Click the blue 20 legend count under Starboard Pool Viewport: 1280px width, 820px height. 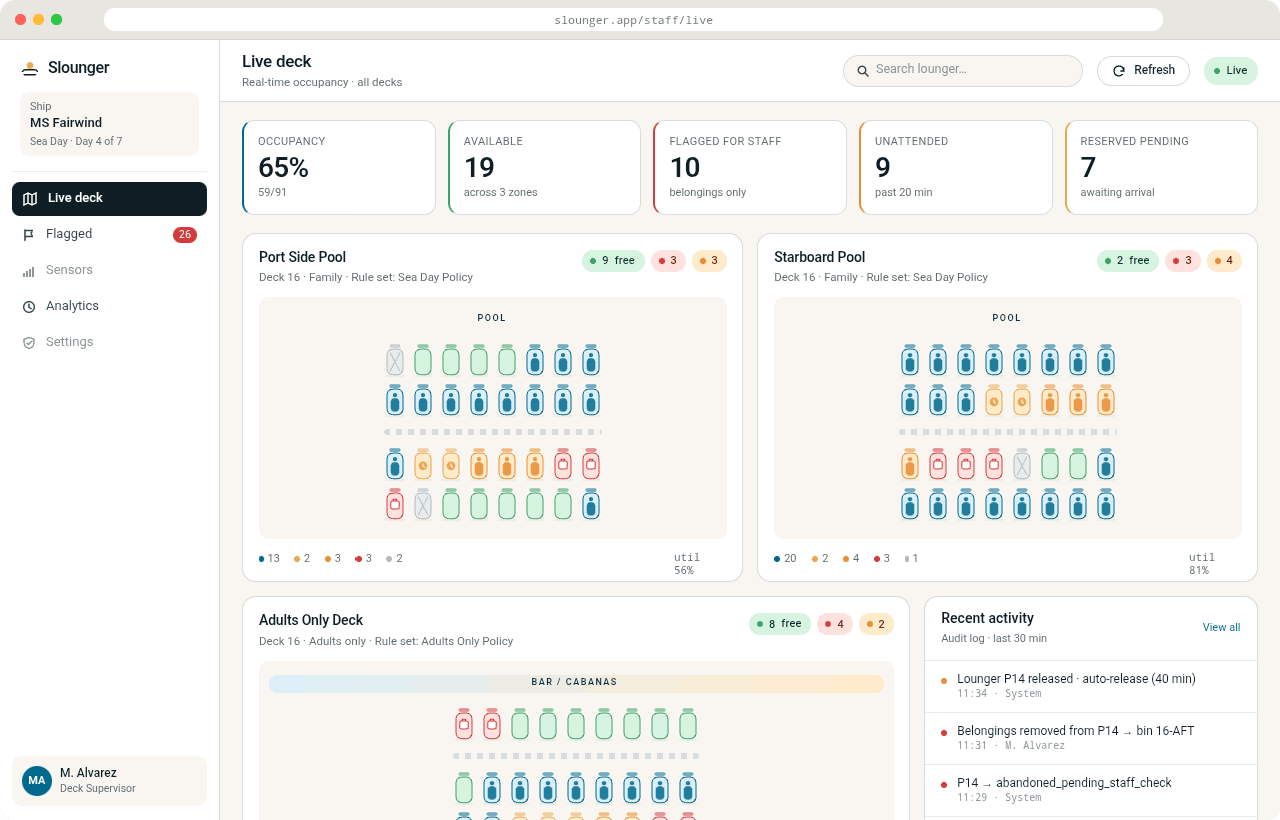point(785,558)
